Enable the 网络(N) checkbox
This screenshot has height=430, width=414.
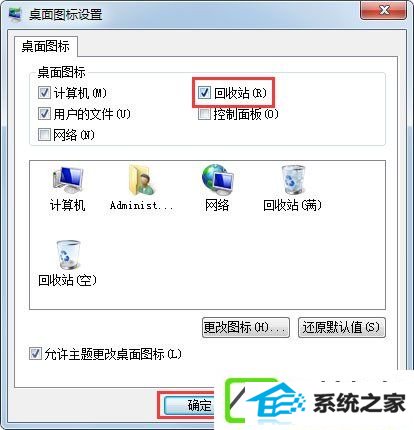coord(44,135)
